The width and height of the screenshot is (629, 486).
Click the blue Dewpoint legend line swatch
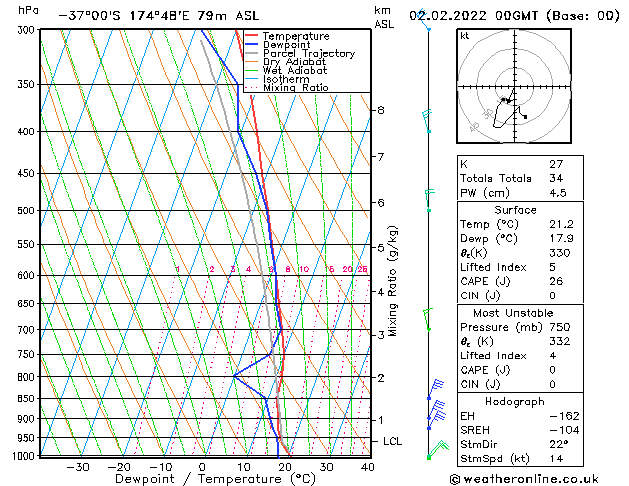pyautogui.click(x=252, y=44)
